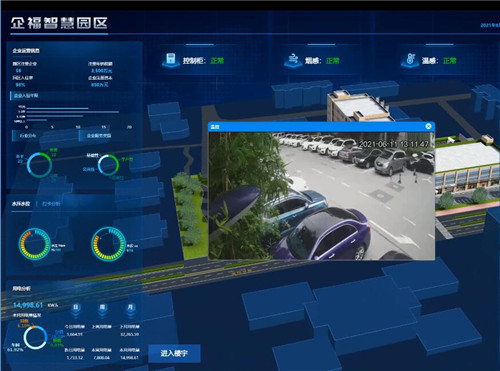This screenshot has width=500, height=371.
Task: Click the 进入楼宇 button
Action: (174, 353)
